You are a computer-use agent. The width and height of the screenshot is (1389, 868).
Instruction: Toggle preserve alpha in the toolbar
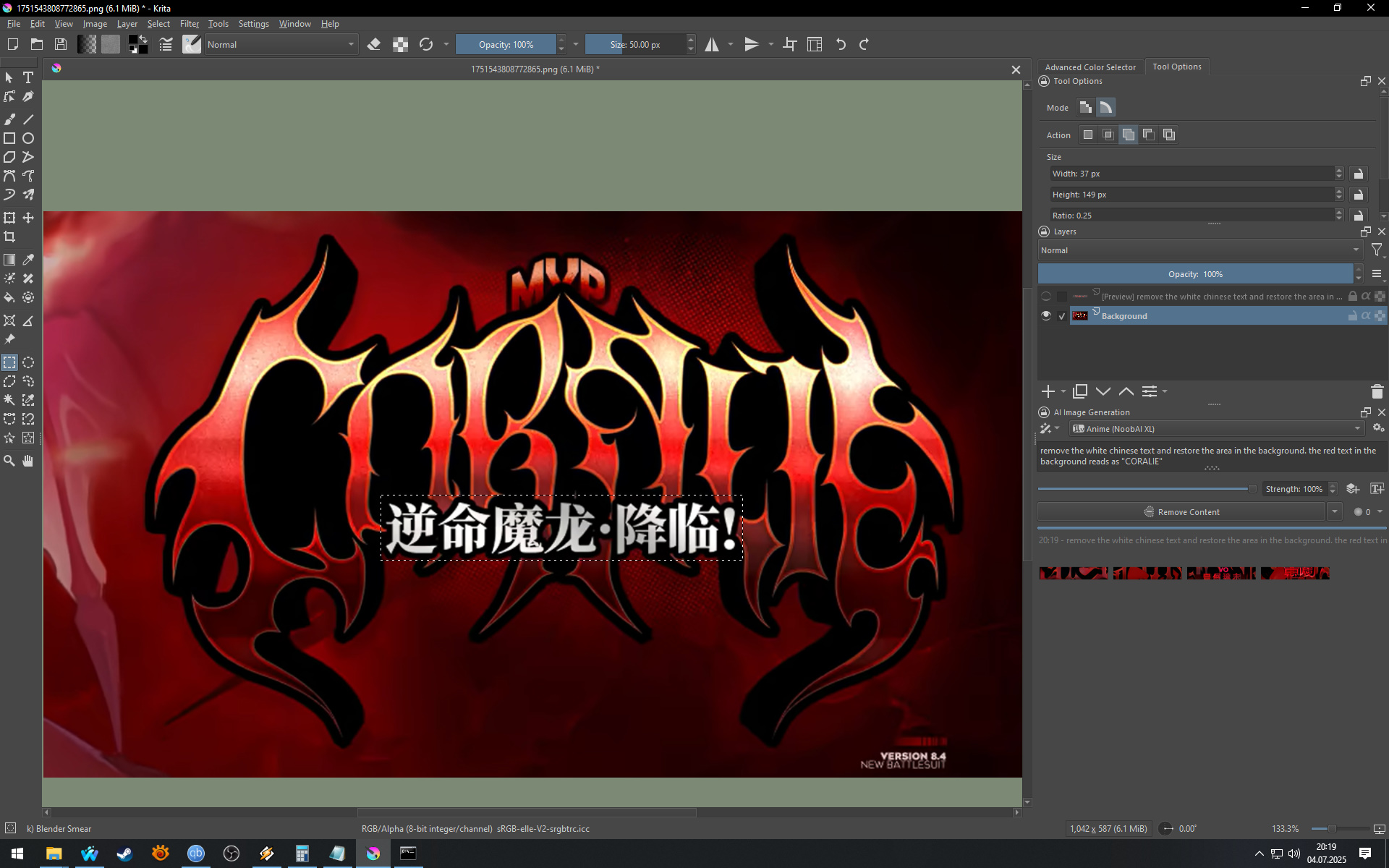[x=400, y=45]
